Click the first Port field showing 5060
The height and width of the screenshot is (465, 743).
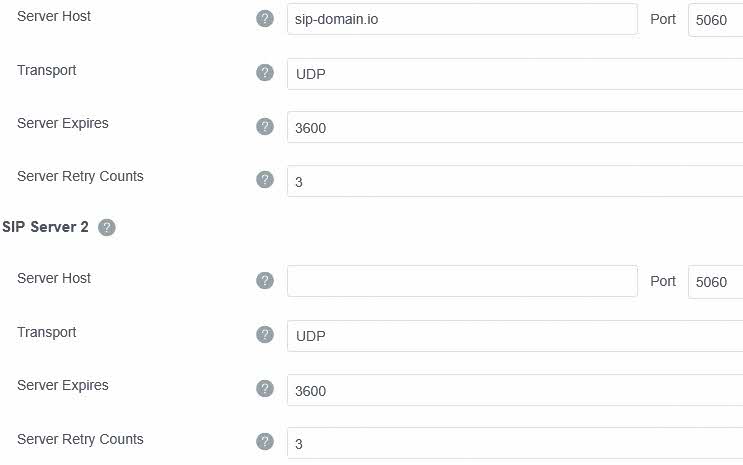click(715, 19)
